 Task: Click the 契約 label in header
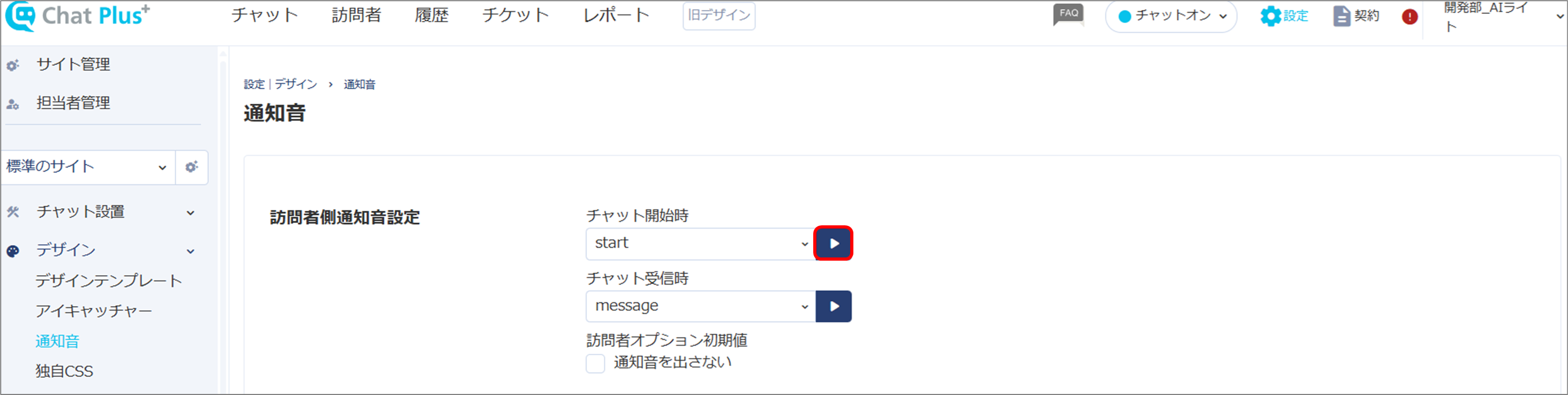(1367, 16)
